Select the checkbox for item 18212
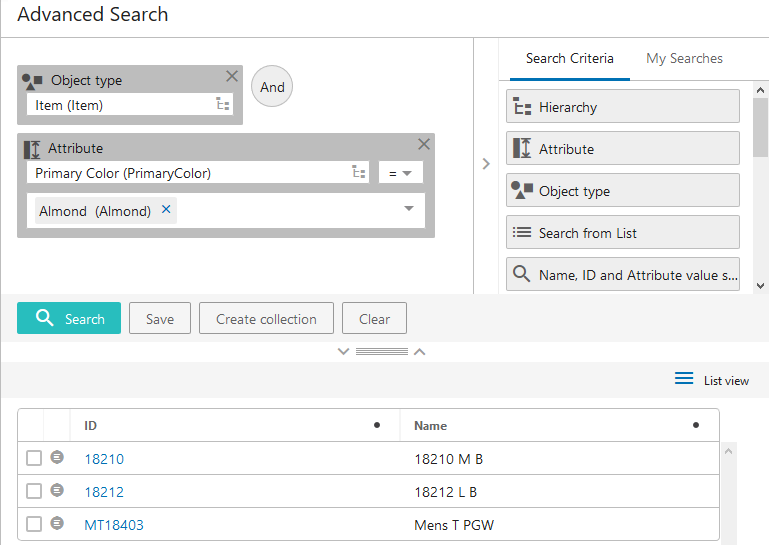The width and height of the screenshot is (769, 545). pos(34,491)
